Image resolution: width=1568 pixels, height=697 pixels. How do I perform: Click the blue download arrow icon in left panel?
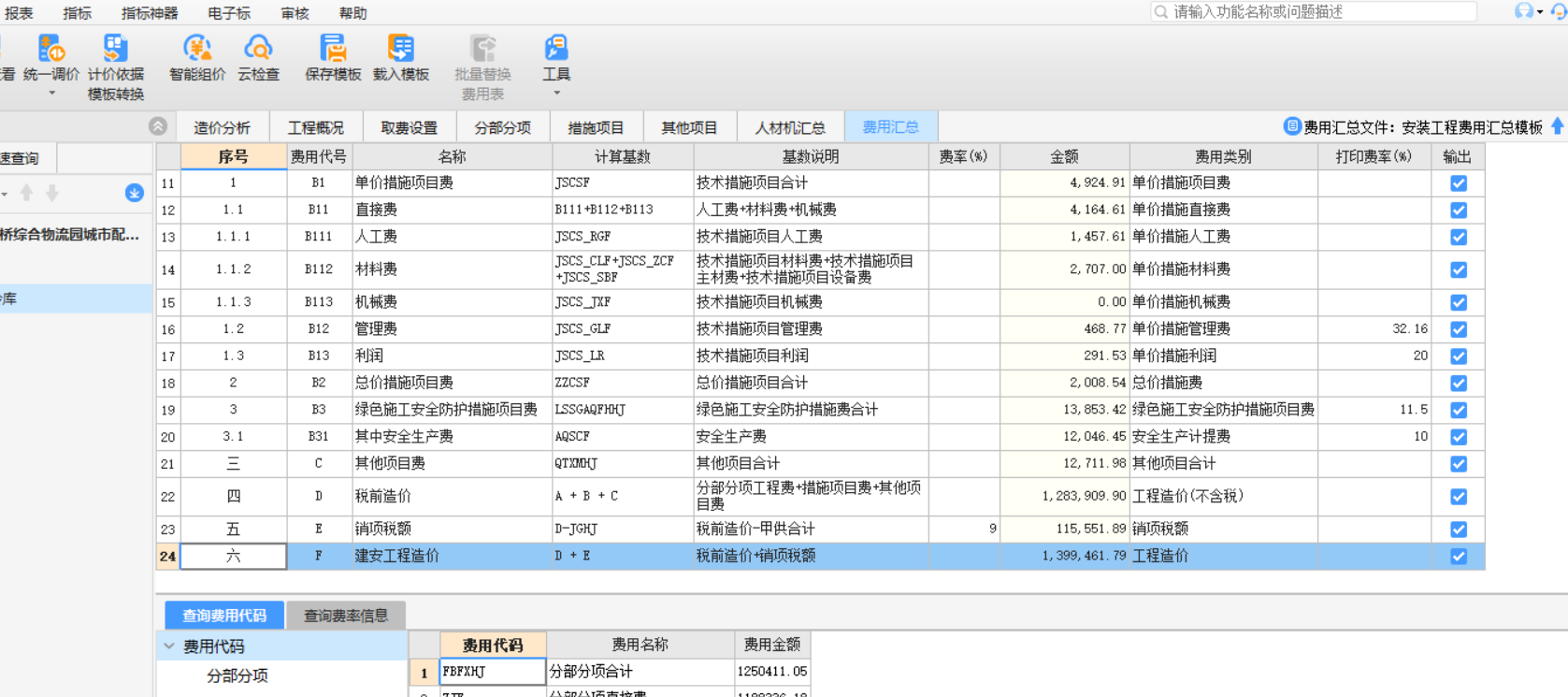click(x=135, y=193)
